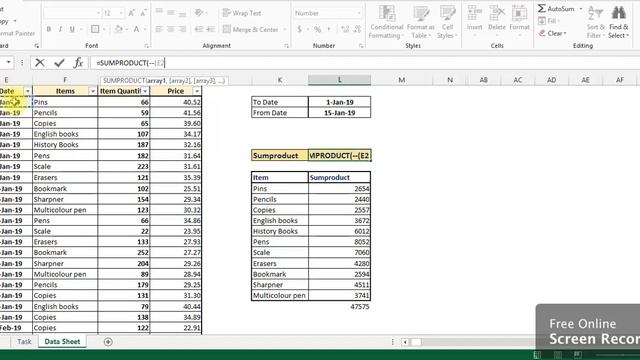
Task: Click the Sumproduct formula cell being edited
Action: [x=340, y=156]
